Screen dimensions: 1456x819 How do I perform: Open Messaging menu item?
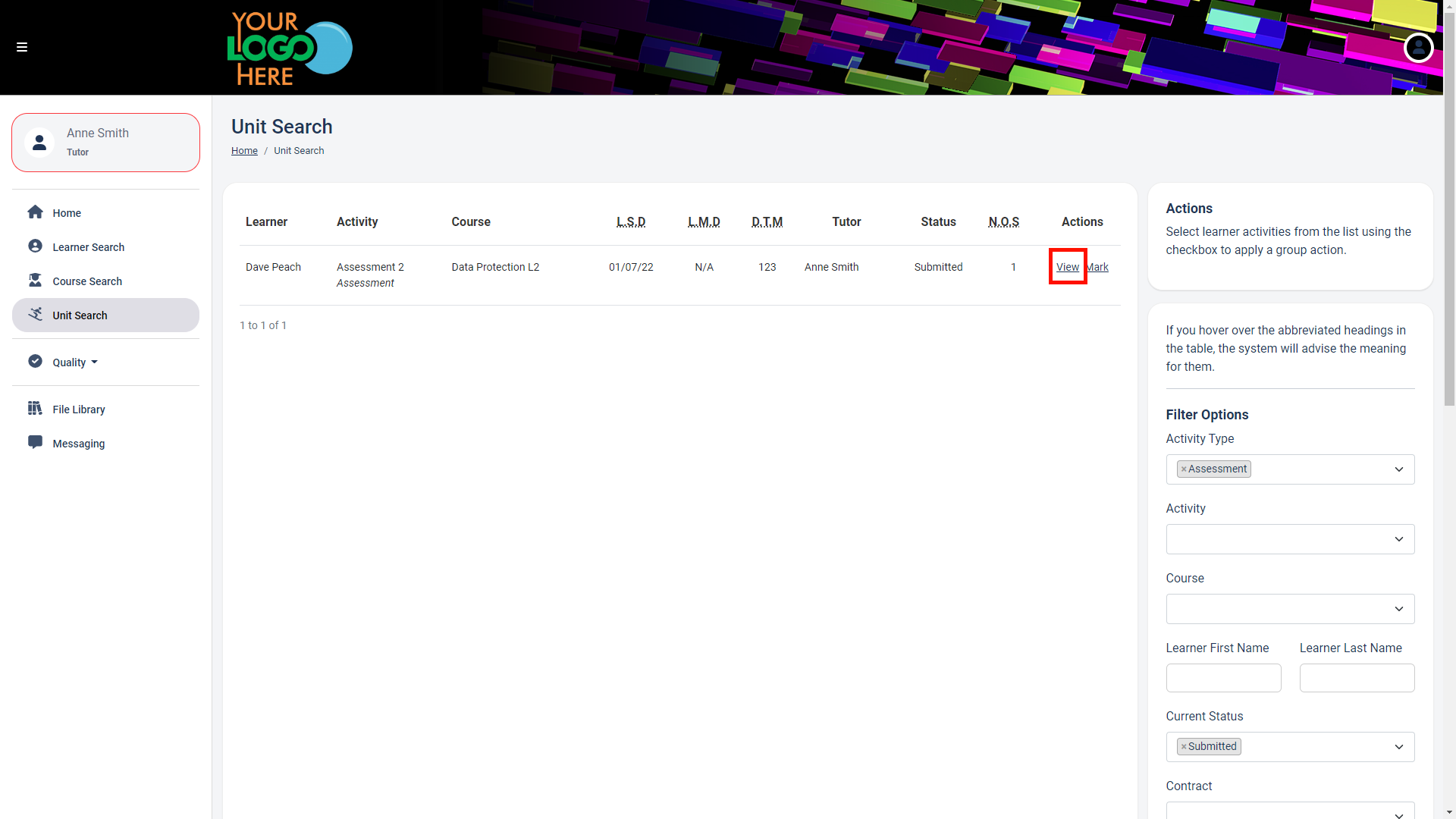[x=105, y=444]
